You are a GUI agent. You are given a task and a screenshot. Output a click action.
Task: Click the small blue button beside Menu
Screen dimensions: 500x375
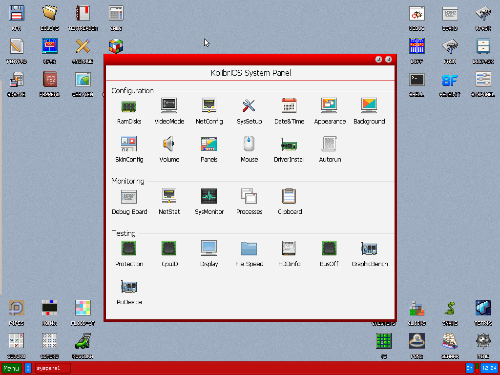28,368
